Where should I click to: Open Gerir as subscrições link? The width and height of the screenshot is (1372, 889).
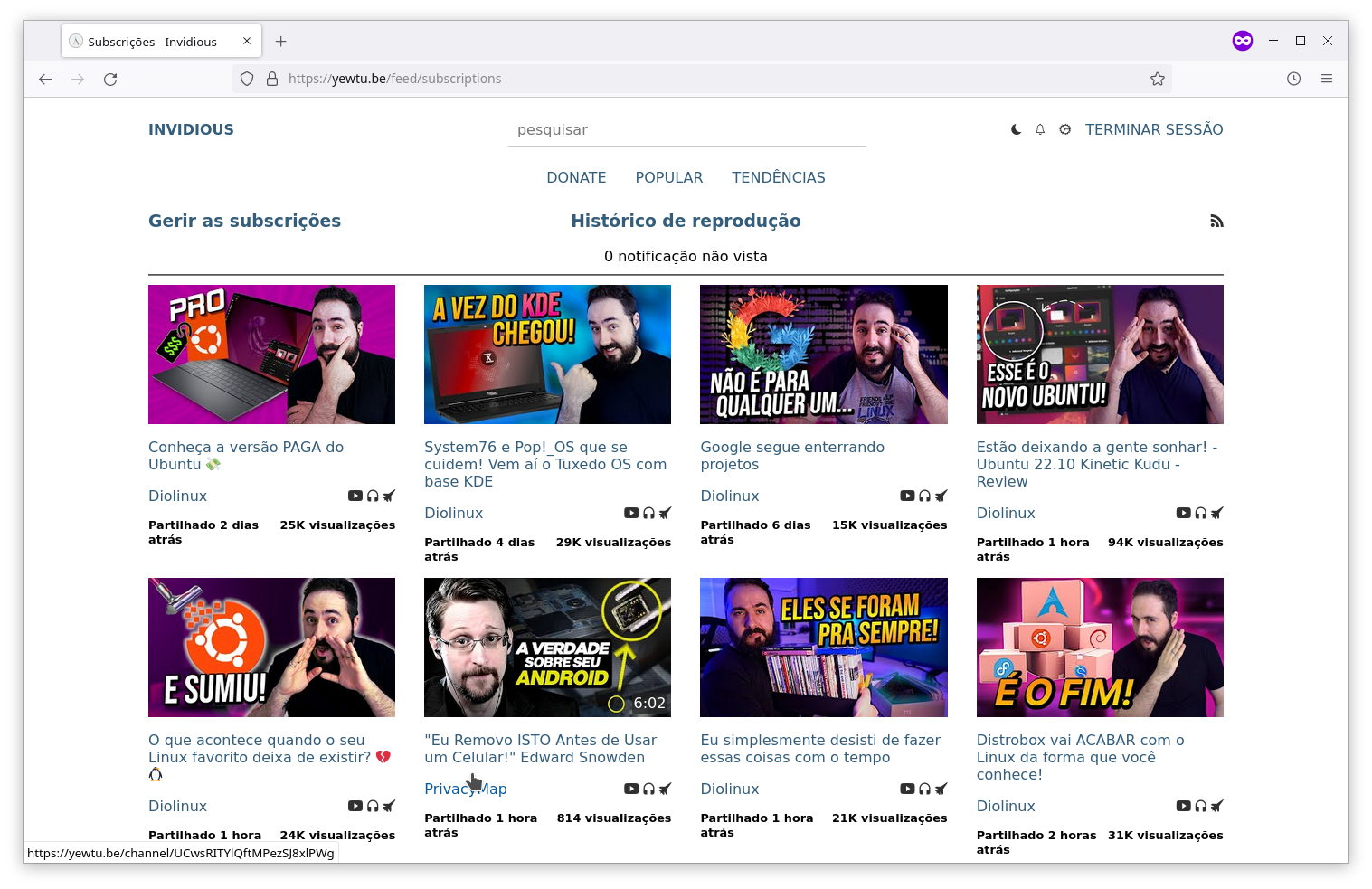[244, 221]
